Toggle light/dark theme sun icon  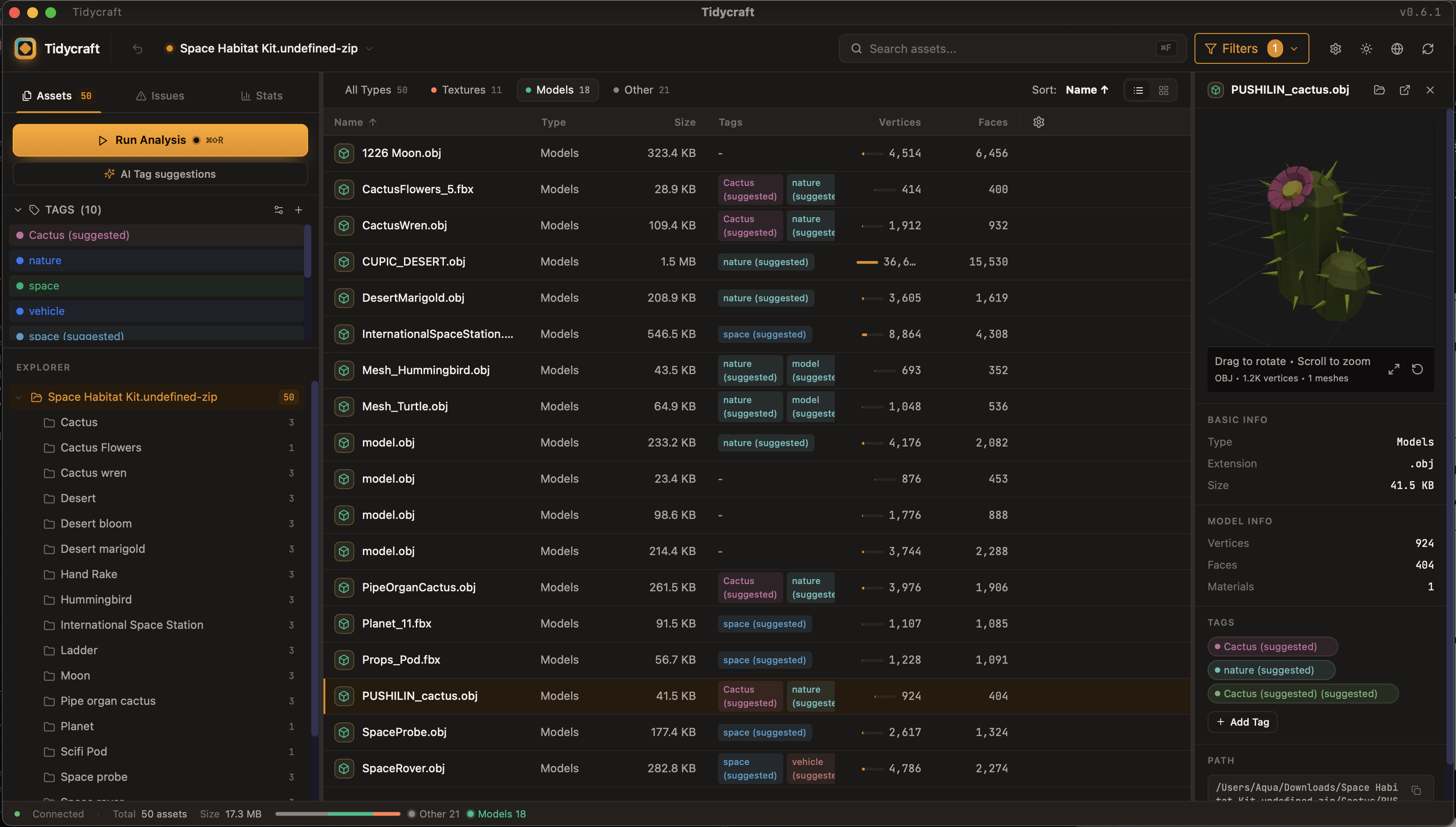pyautogui.click(x=1366, y=49)
